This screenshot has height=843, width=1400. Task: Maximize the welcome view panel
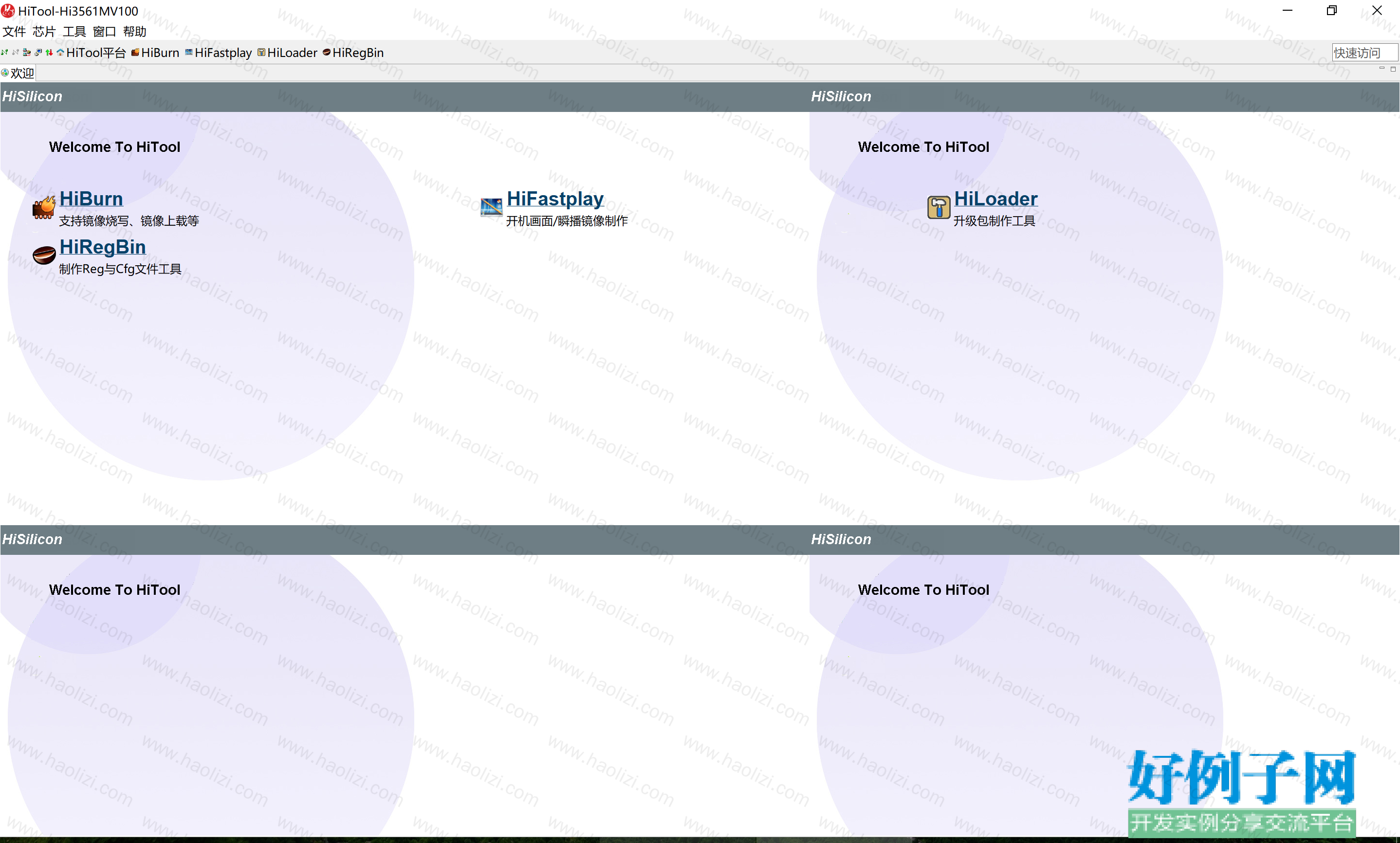(x=1393, y=69)
